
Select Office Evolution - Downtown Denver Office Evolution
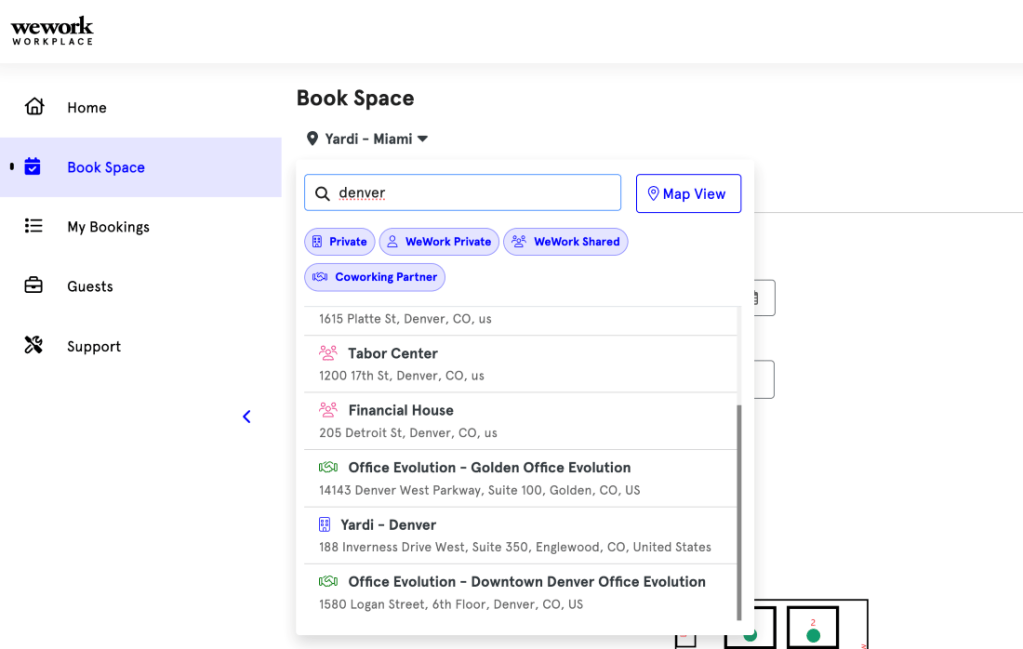click(521, 593)
